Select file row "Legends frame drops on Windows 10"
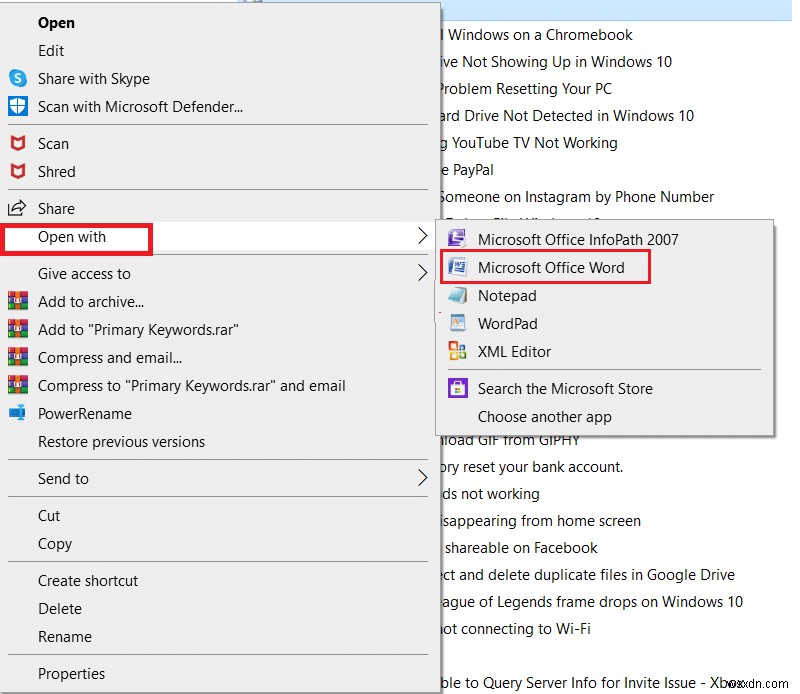800x694 pixels. [592, 602]
